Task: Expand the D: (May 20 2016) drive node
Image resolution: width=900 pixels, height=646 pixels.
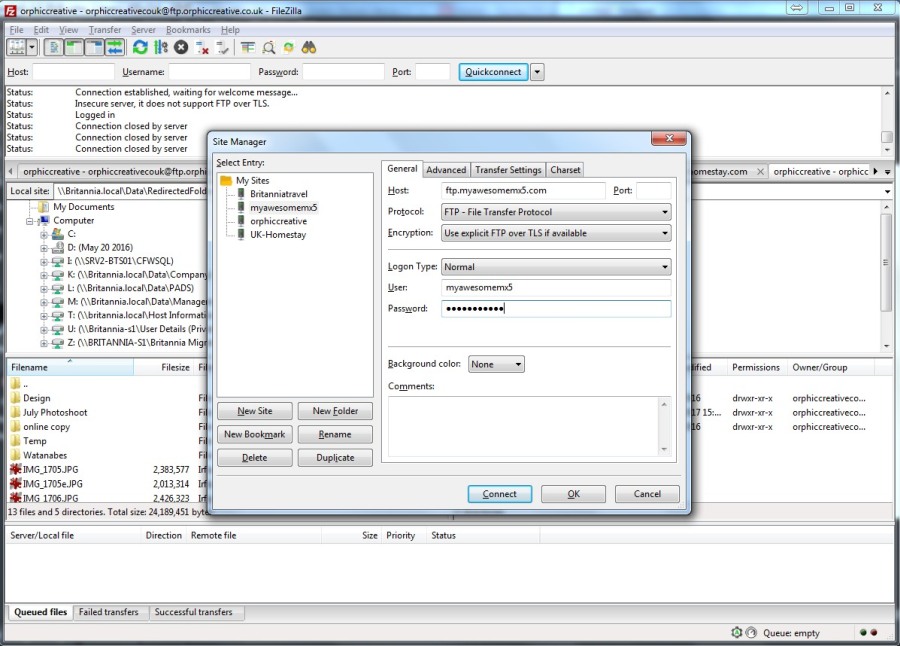Action: tap(44, 248)
